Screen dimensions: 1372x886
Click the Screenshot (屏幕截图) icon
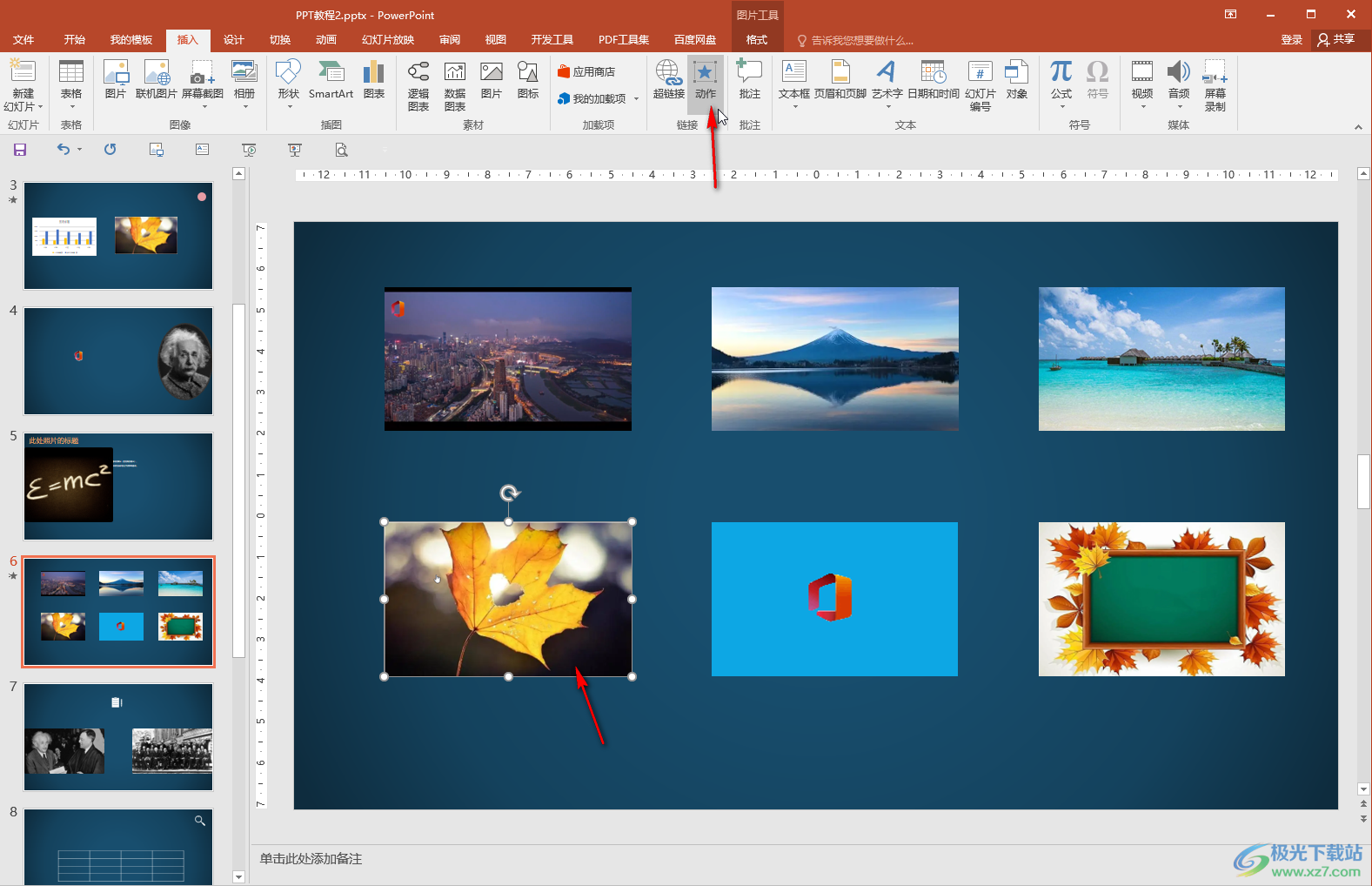pyautogui.click(x=203, y=84)
